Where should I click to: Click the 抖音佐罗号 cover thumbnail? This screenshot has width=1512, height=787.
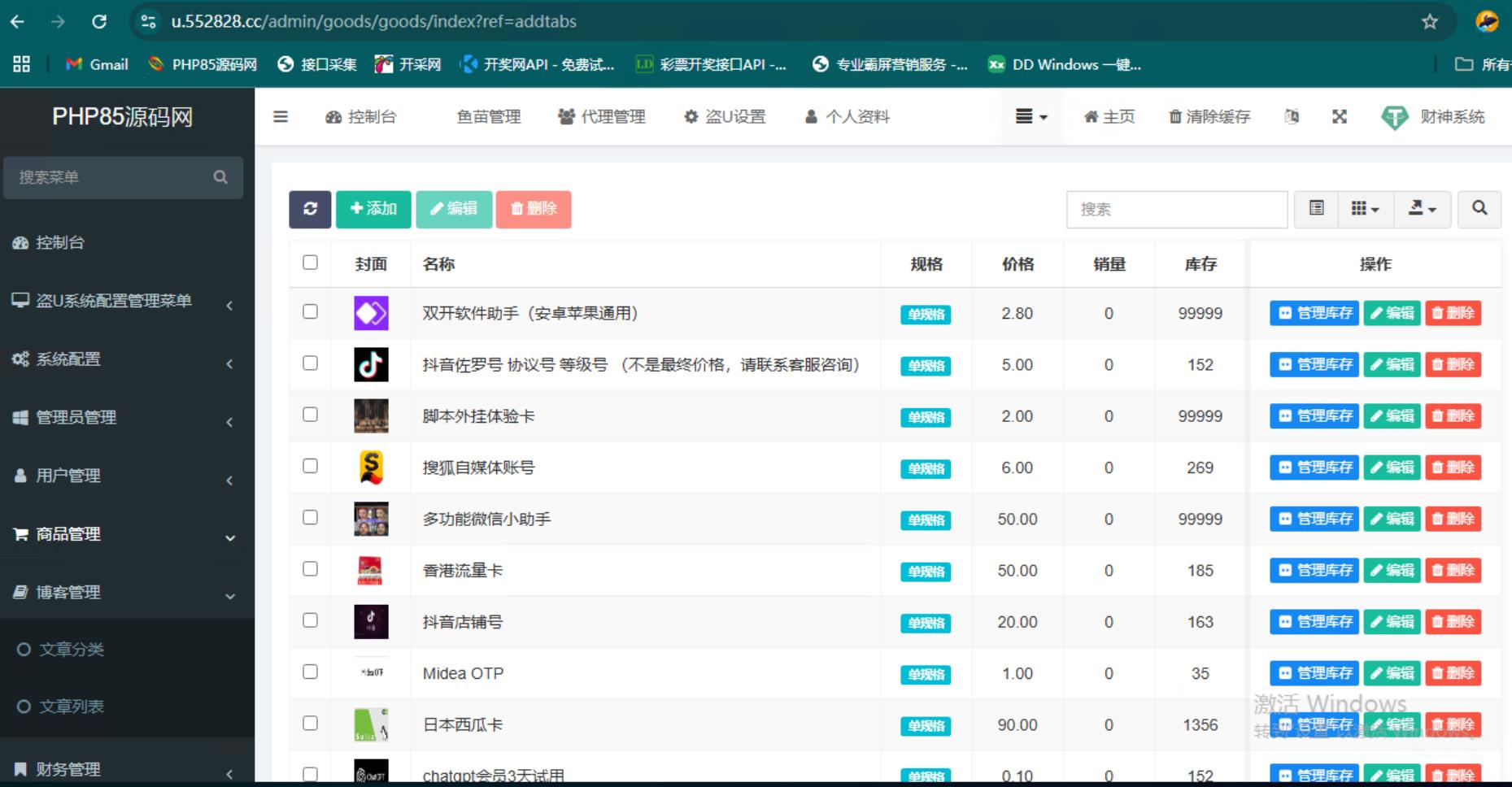[371, 365]
